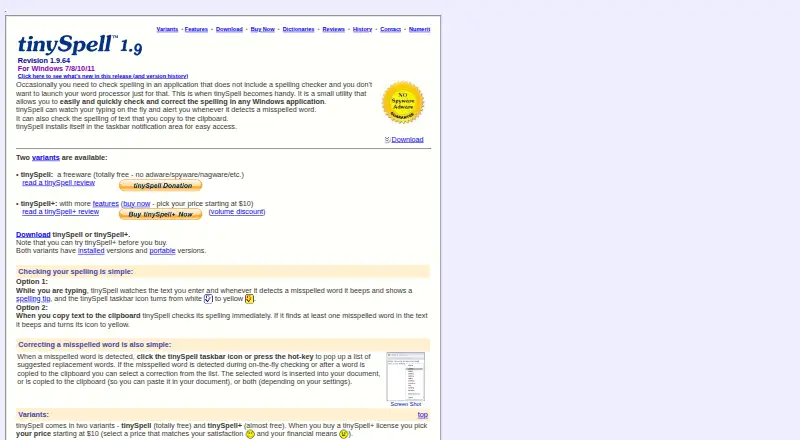Click the yellow tinySpell taskbar icon
800x440 pixels.
[x=249, y=299]
